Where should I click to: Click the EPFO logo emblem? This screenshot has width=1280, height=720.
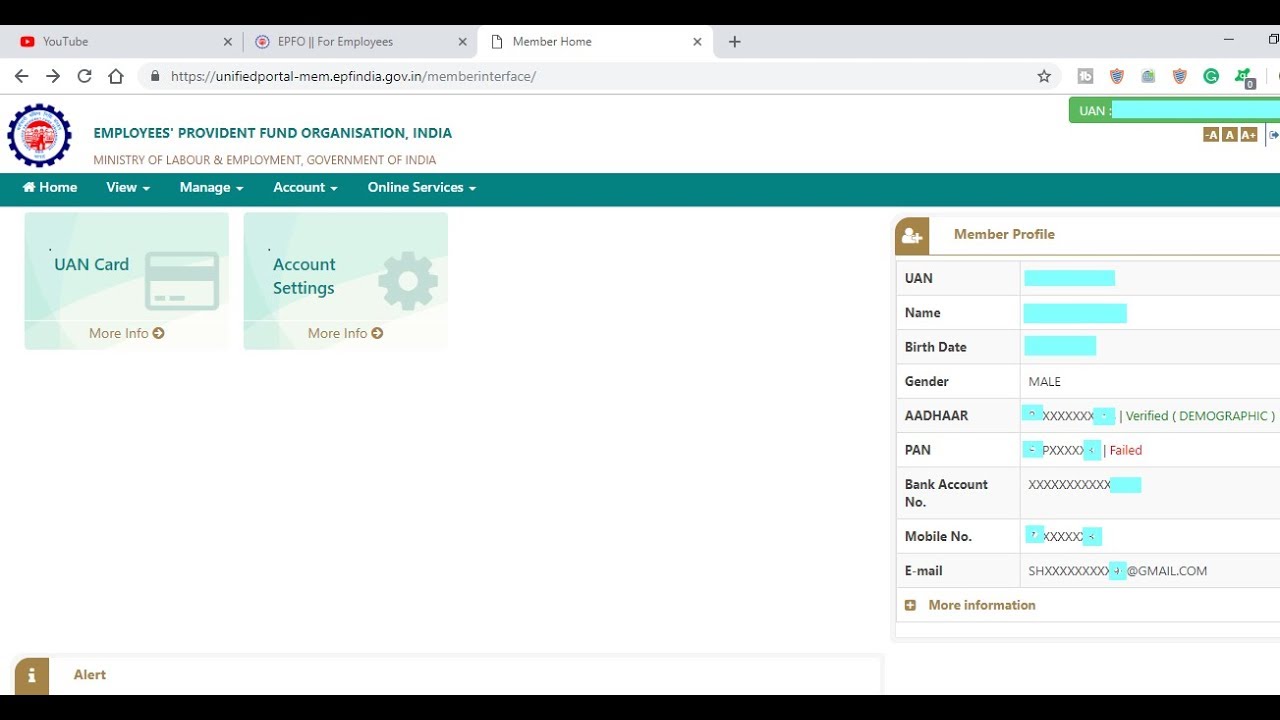coord(40,135)
